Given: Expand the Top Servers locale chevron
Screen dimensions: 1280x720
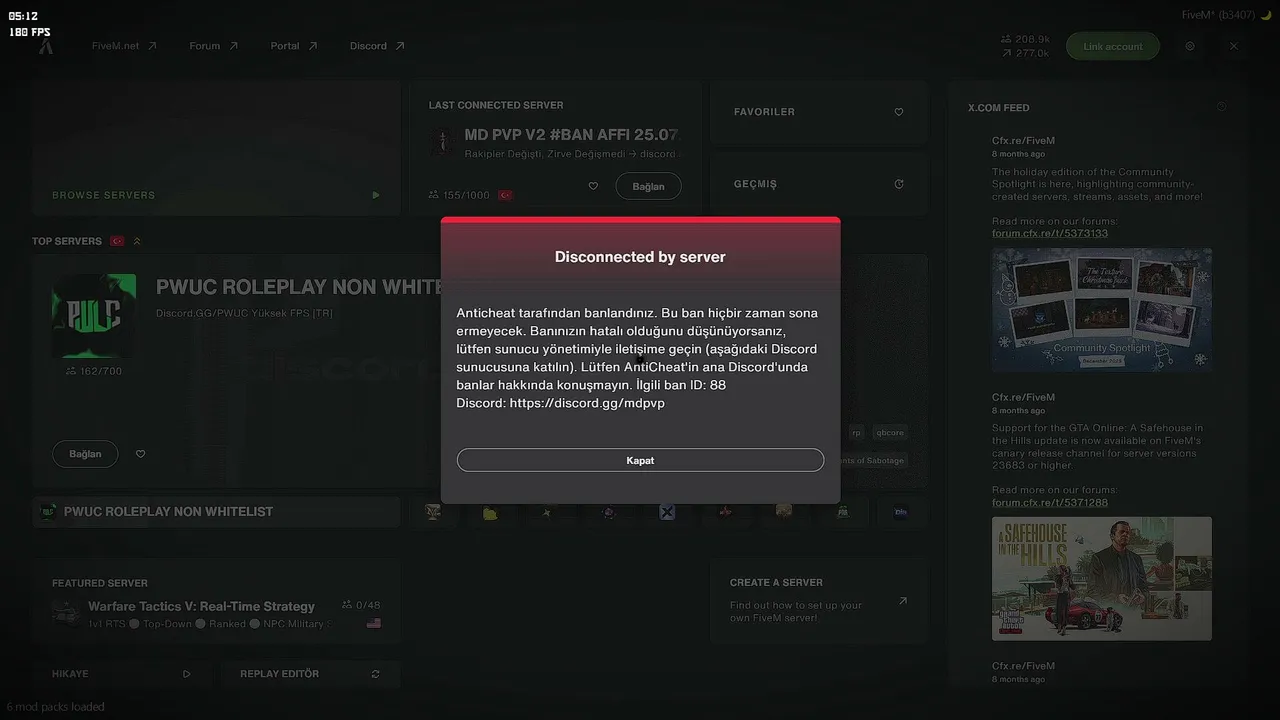Looking at the screenshot, I should point(137,241).
